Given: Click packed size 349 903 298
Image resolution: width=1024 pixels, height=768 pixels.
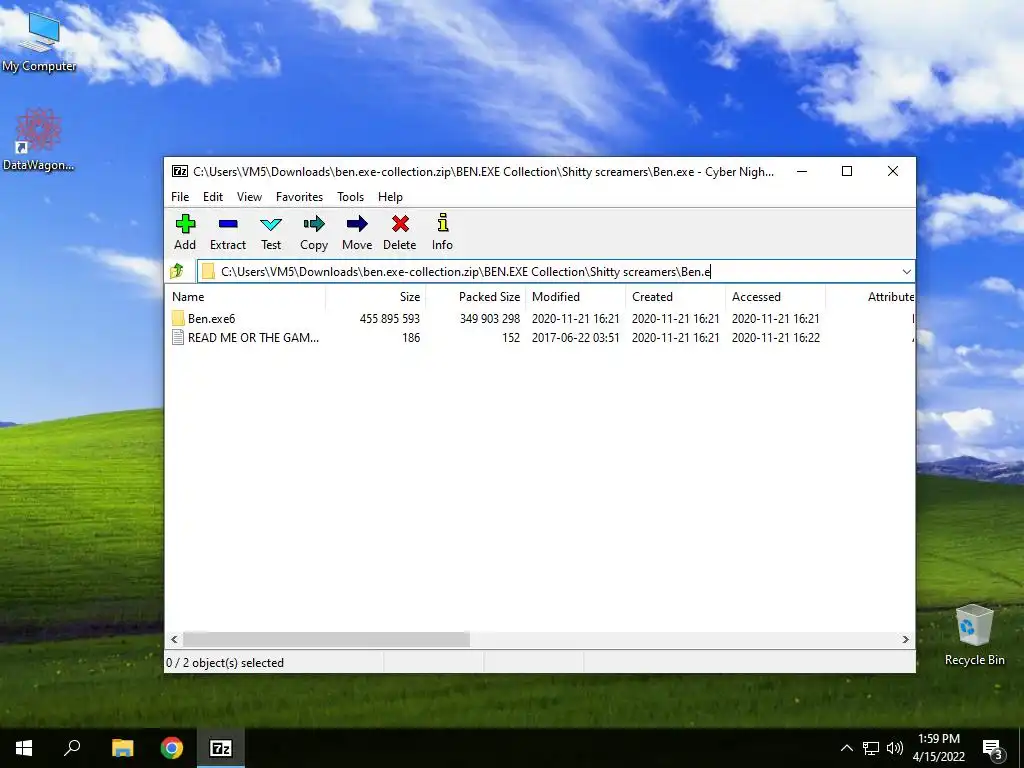Looking at the screenshot, I should tap(490, 319).
